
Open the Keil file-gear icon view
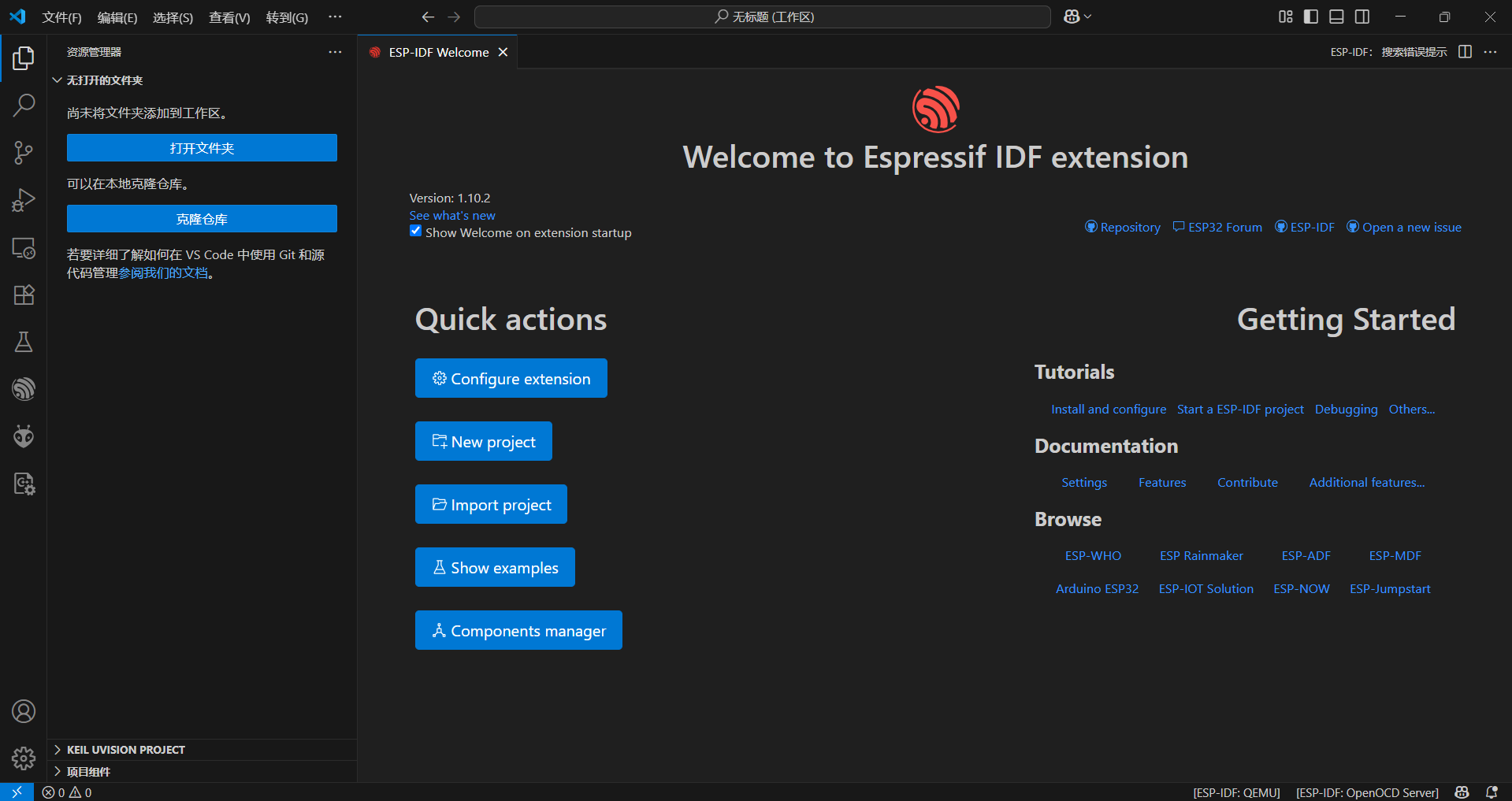[24, 484]
